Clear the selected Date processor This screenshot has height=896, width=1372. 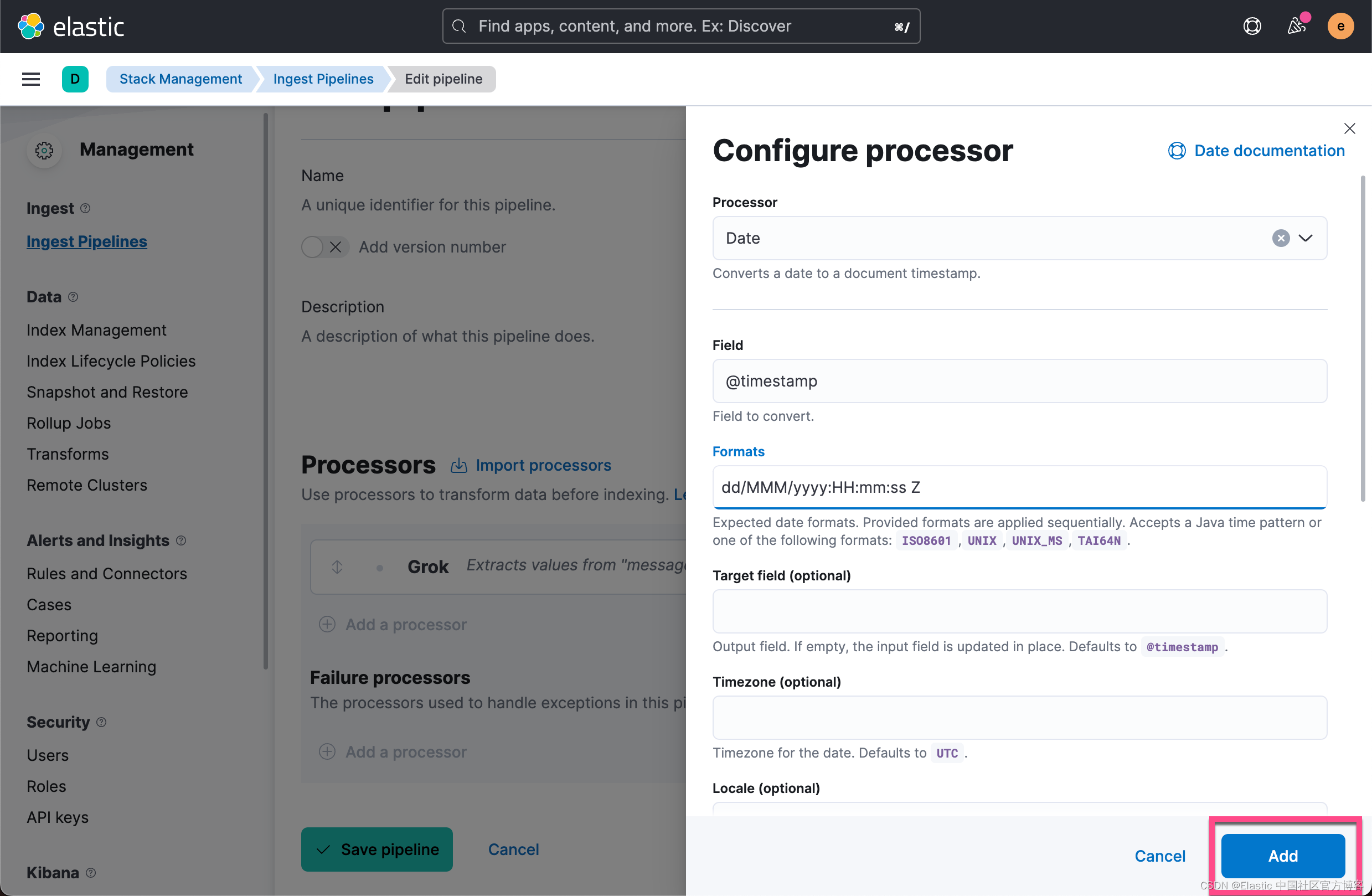pos(1280,238)
